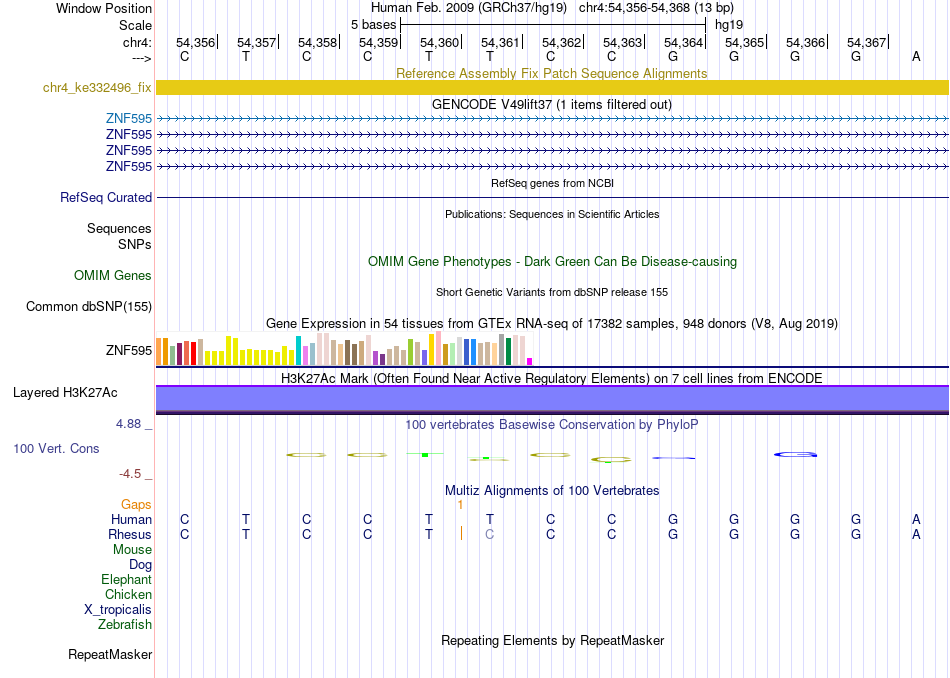950x678 pixels.
Task: Click the 54,362 position on chr4 ruler
Action: pyautogui.click(x=561, y=42)
